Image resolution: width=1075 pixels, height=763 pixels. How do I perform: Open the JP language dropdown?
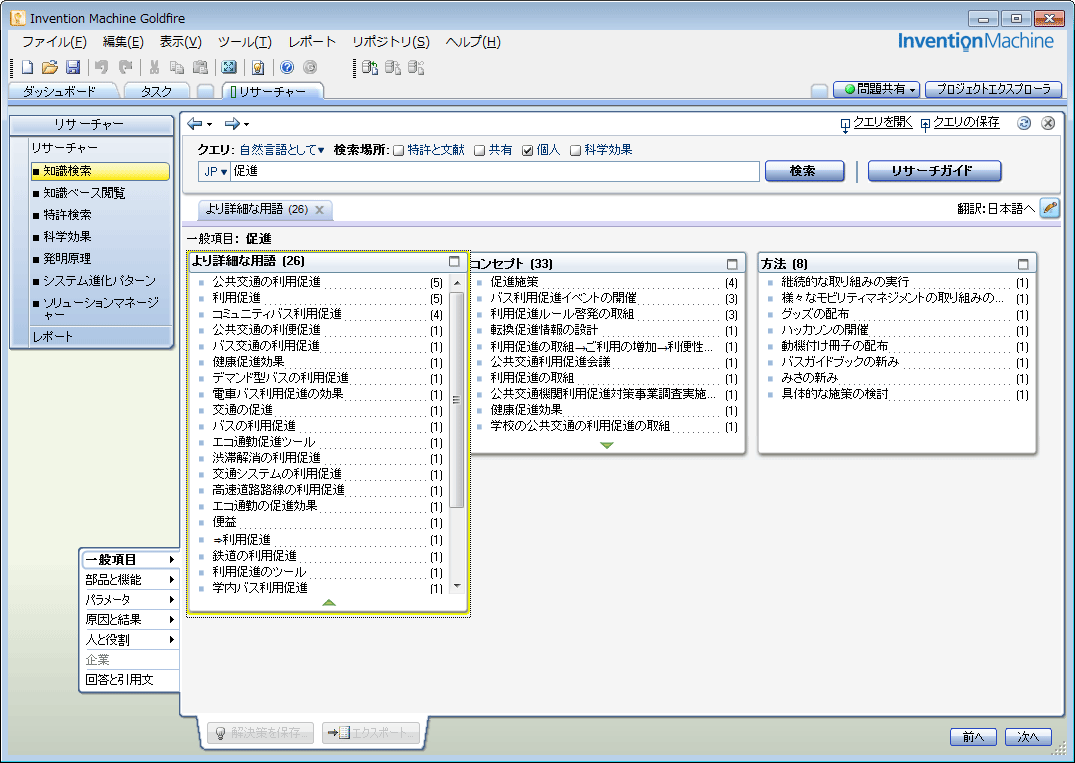[215, 171]
